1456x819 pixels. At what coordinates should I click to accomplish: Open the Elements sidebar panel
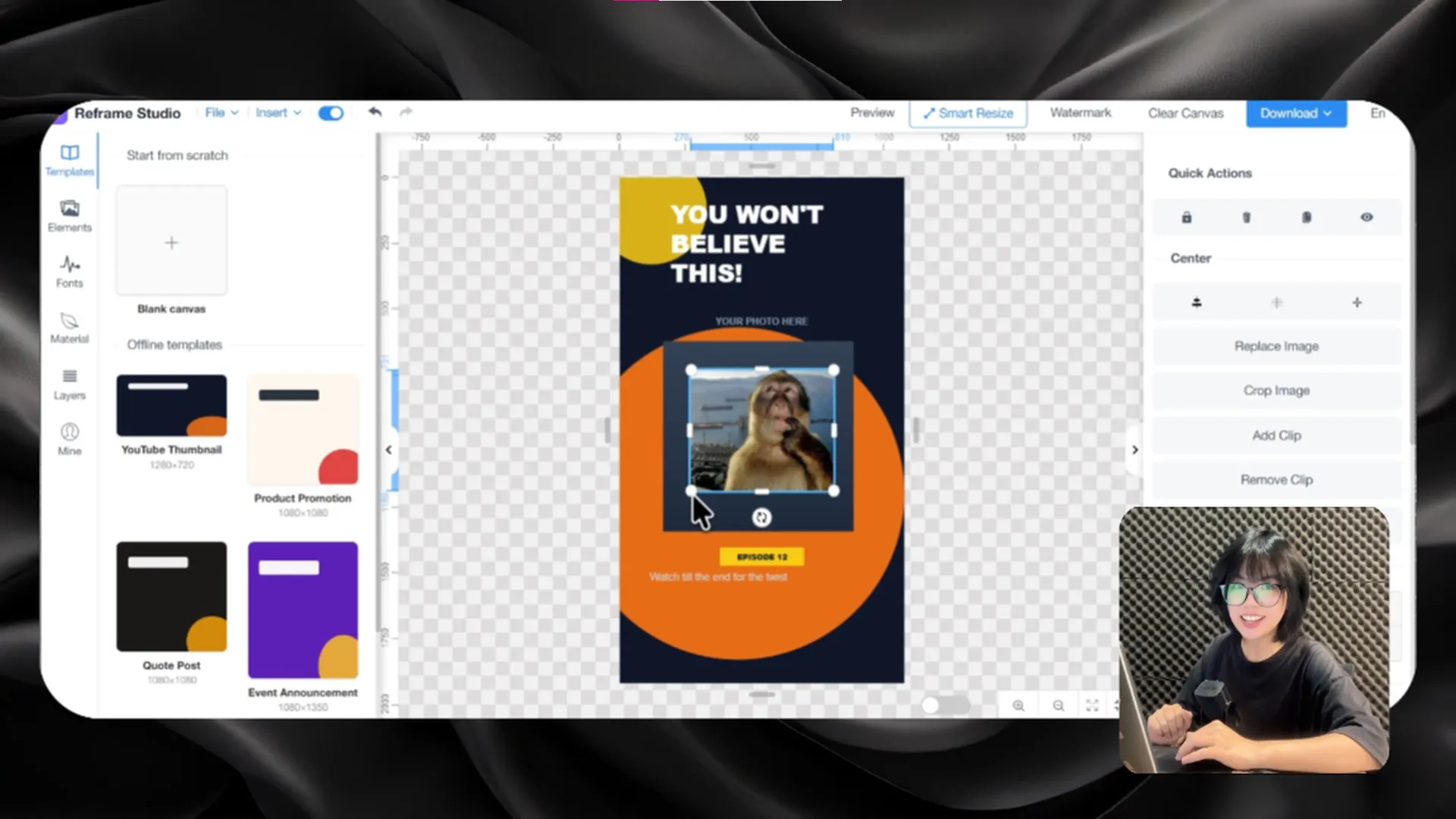coord(69,216)
